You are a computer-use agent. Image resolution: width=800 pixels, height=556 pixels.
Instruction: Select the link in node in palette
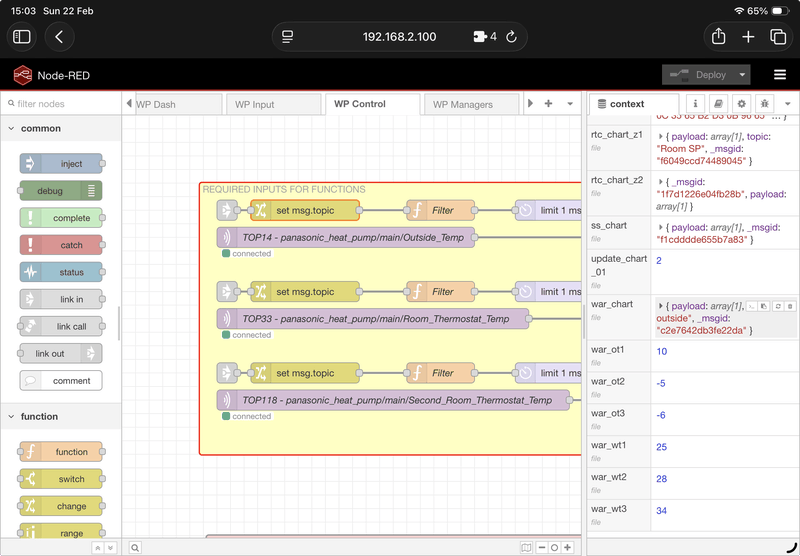[61, 299]
